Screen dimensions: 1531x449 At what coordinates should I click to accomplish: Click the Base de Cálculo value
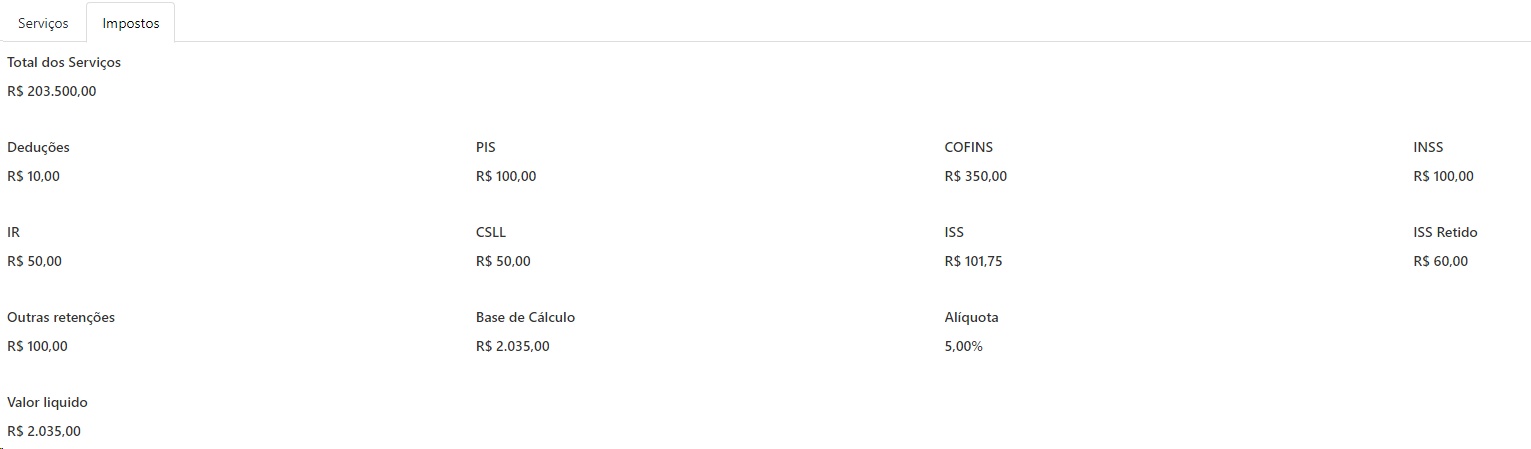[512, 347]
